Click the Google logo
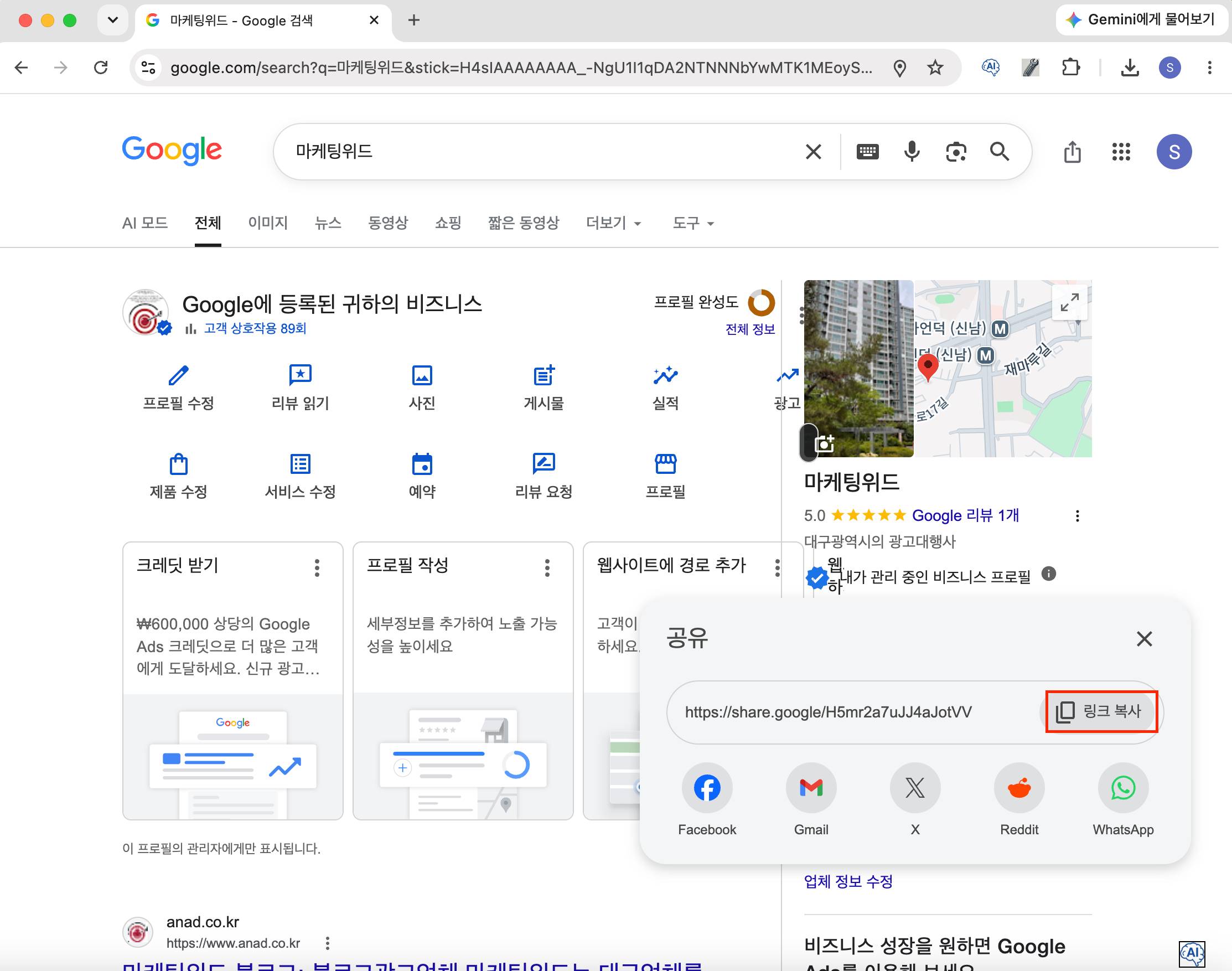 pyautogui.click(x=172, y=150)
